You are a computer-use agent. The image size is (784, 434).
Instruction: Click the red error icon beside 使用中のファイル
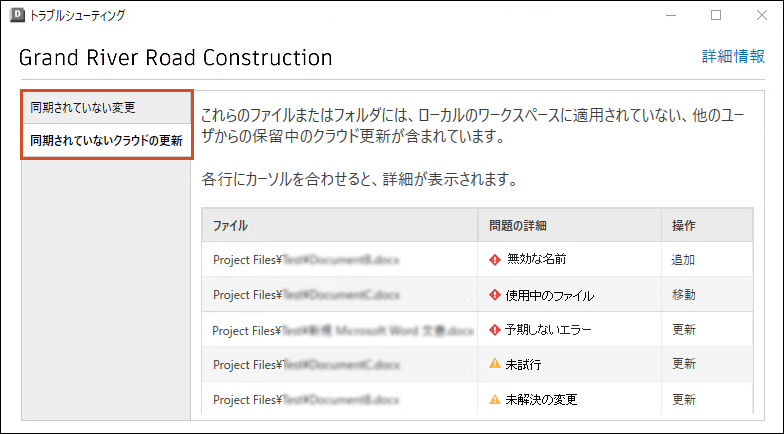click(494, 295)
